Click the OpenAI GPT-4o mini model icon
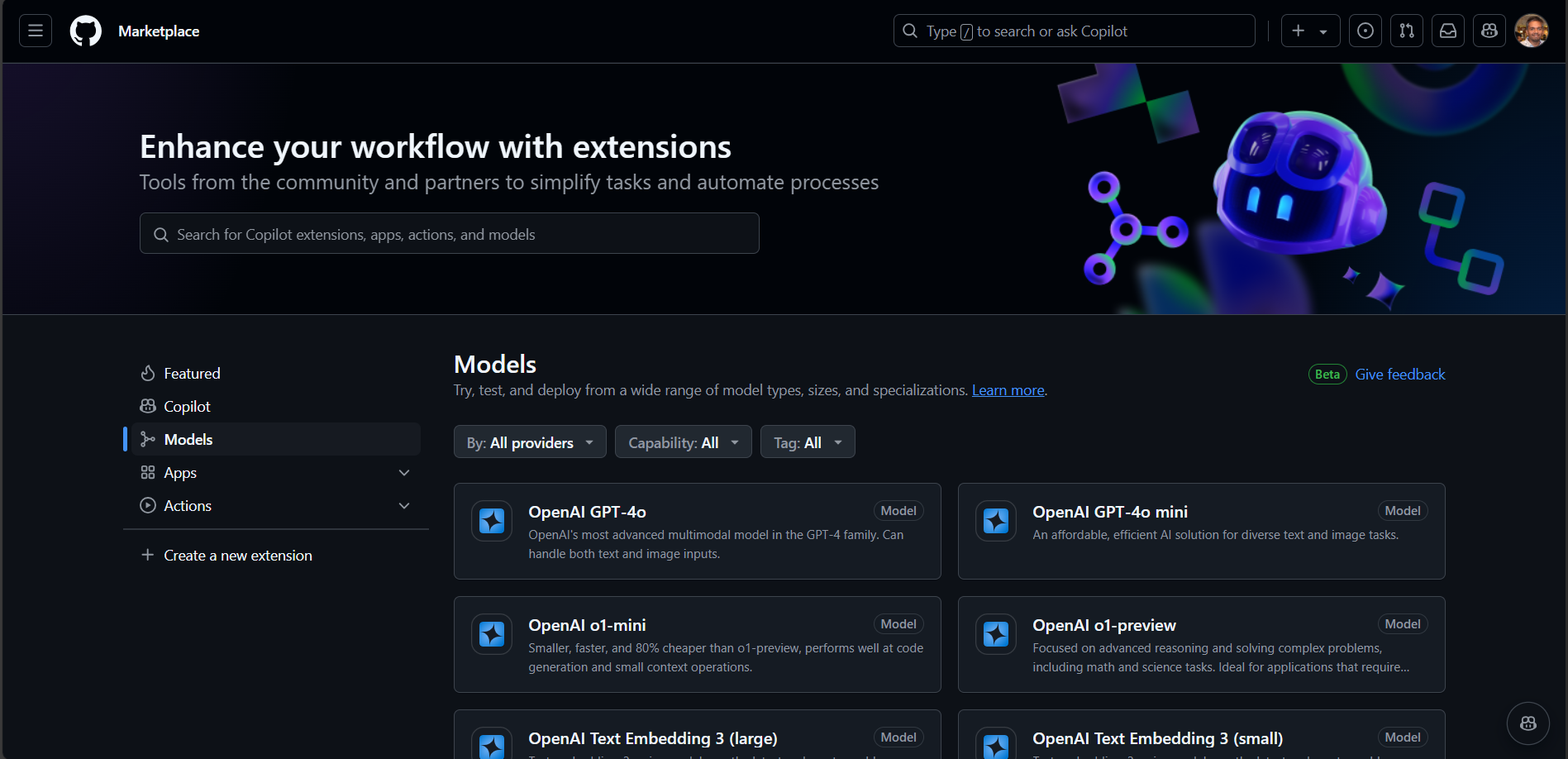 tap(996, 521)
